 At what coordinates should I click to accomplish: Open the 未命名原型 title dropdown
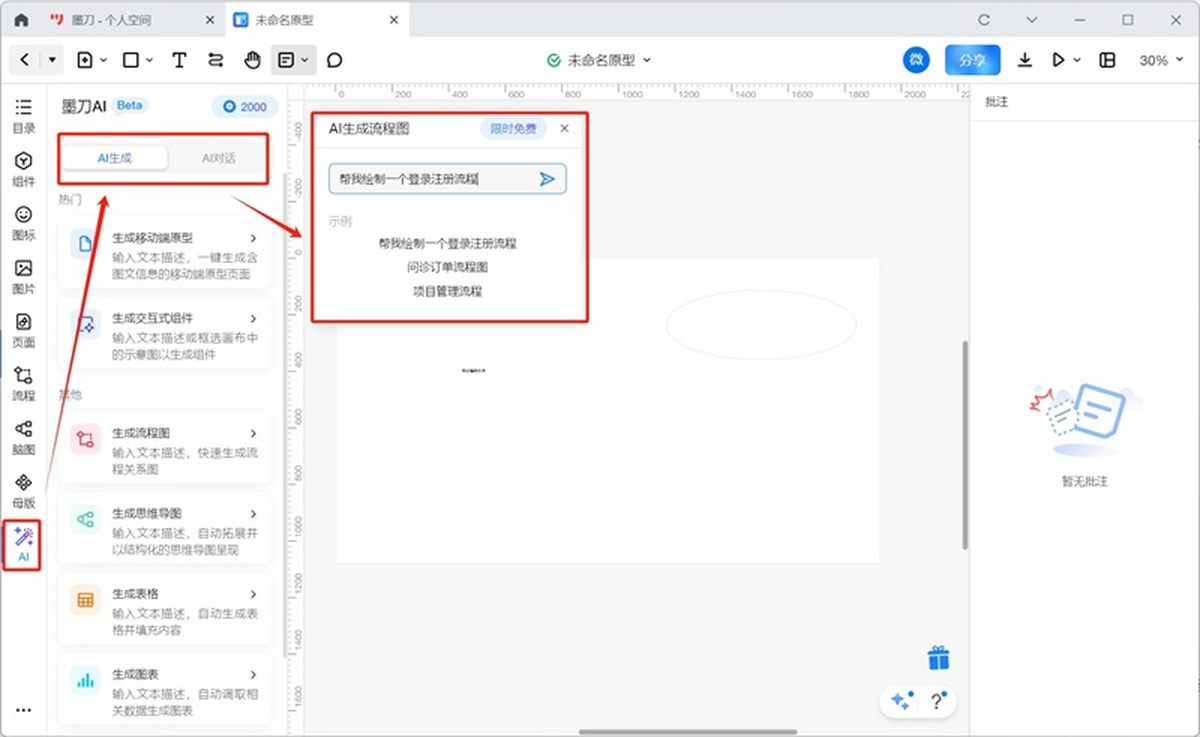tap(646, 60)
